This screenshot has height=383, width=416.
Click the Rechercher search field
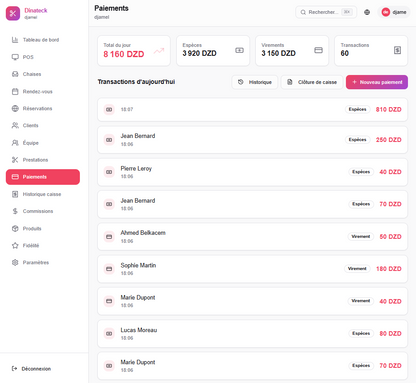pos(326,12)
